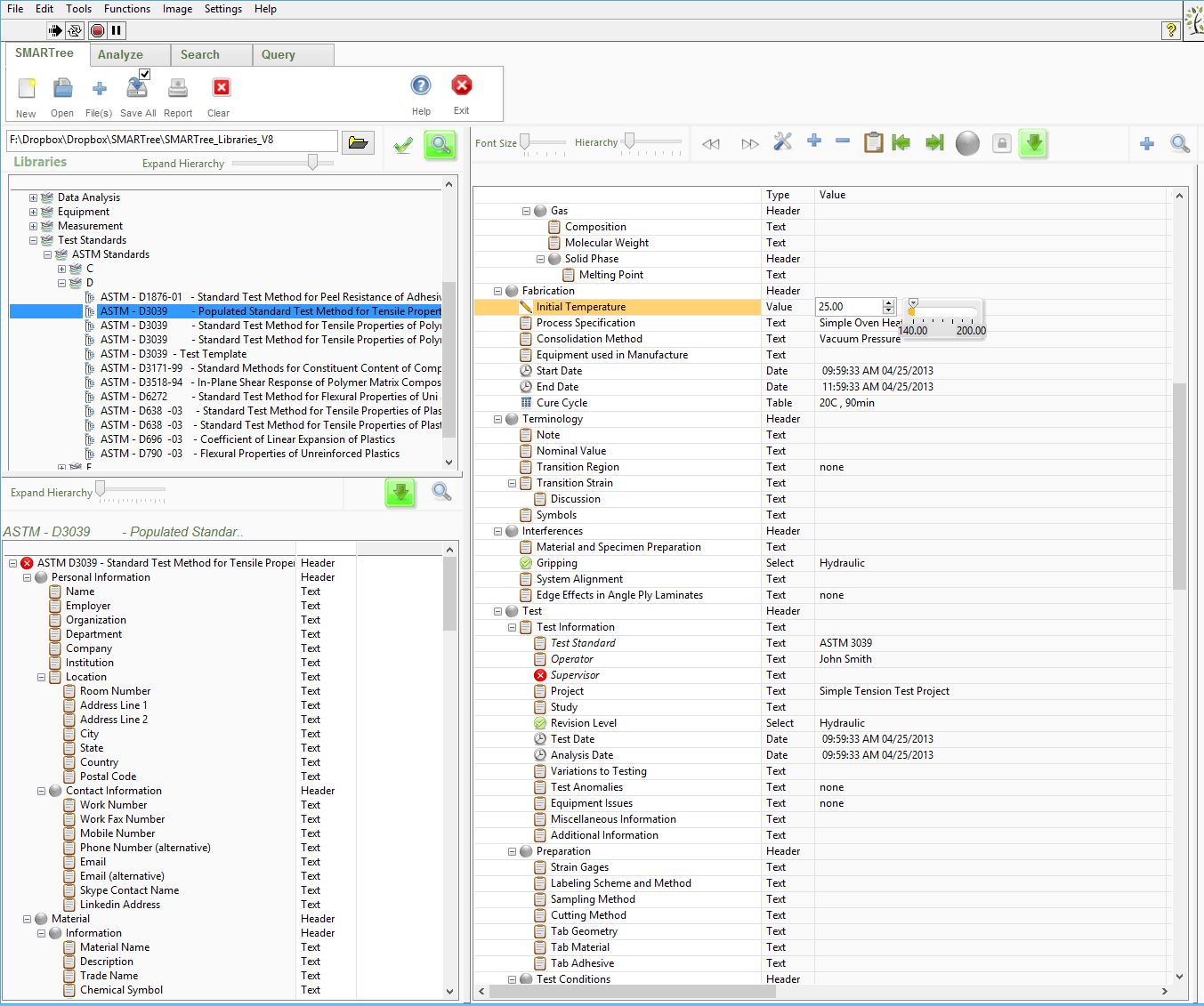1204x1006 pixels.
Task: Select the Gripping row in right tree
Action: 556,563
